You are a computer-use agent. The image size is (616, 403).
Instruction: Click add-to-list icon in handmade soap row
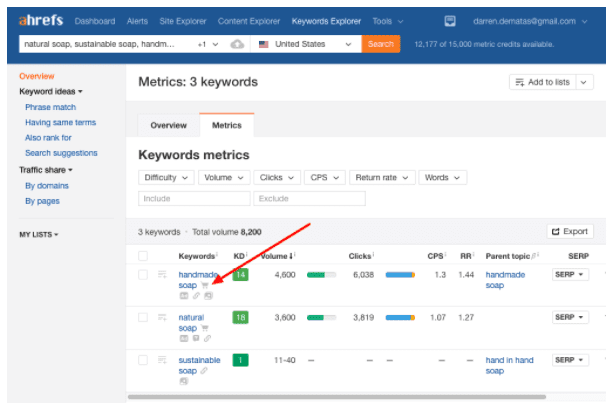tap(162, 274)
